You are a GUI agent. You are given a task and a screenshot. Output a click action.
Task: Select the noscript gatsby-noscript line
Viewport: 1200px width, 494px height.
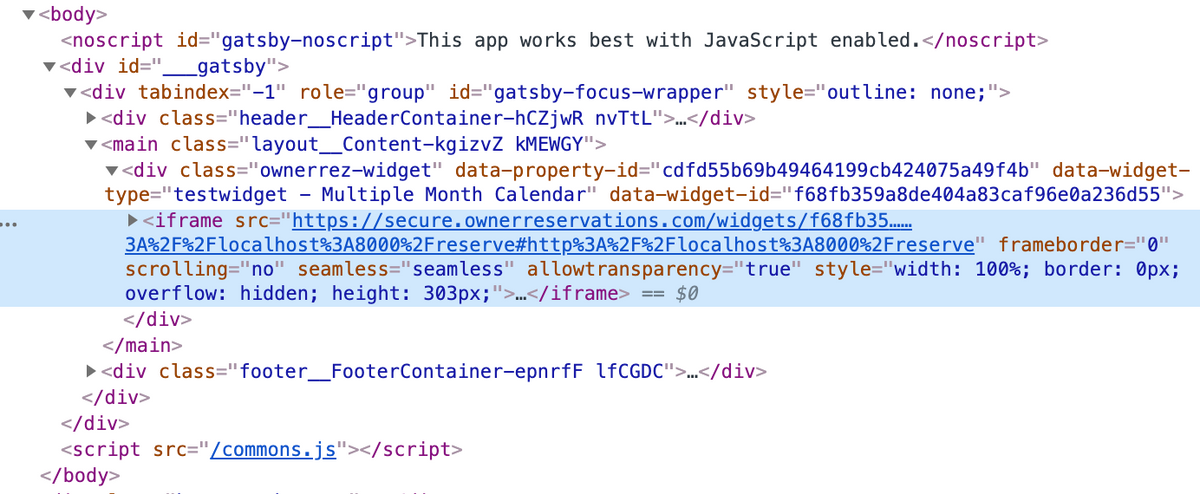554,41
